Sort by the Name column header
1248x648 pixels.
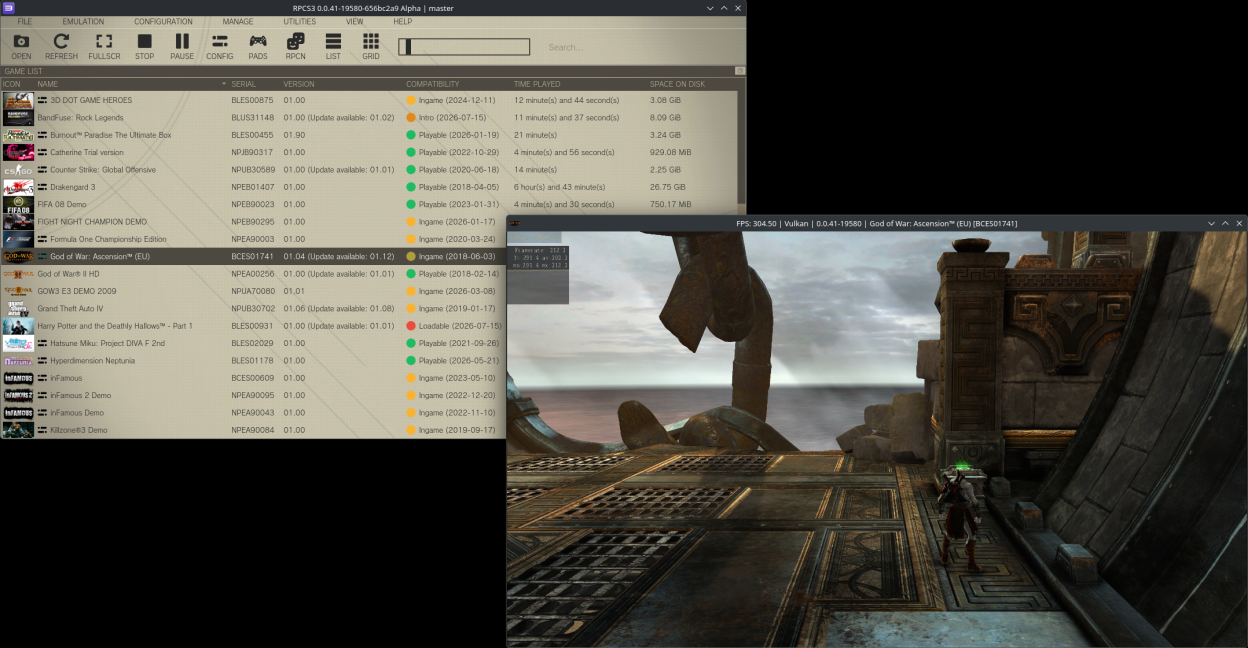131,84
